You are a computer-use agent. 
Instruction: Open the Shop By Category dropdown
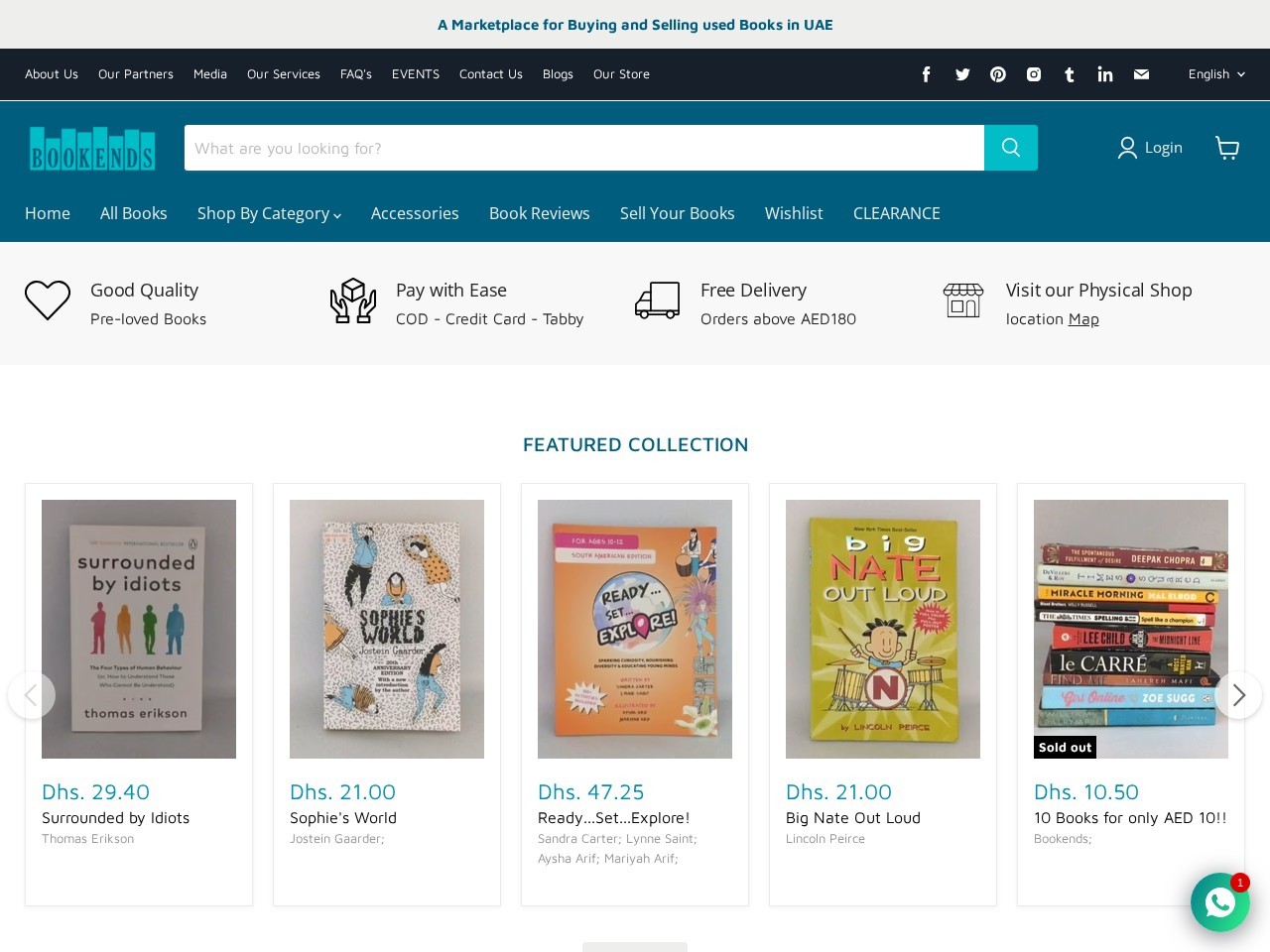click(269, 213)
